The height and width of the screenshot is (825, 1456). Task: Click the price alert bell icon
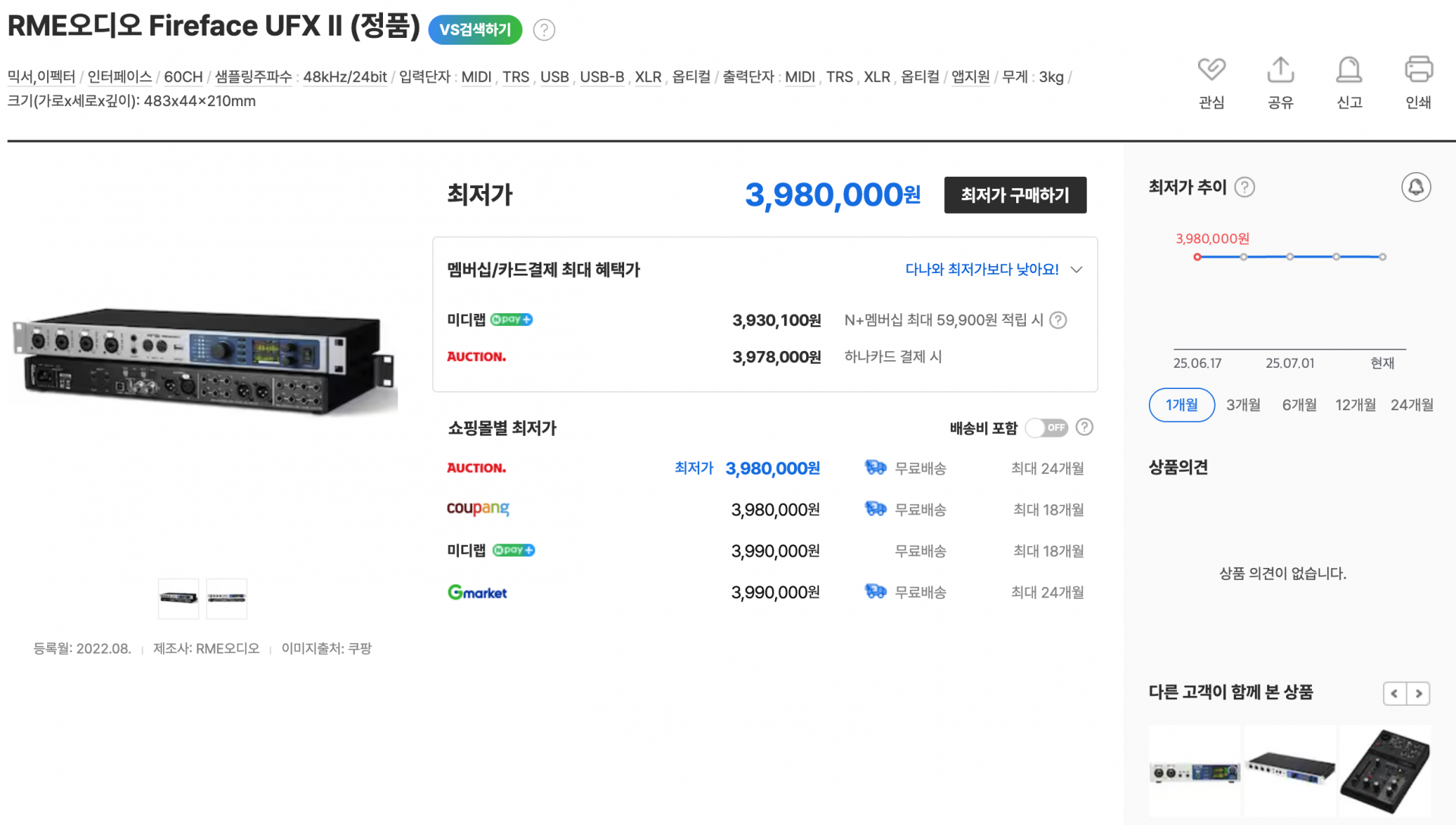1415,187
